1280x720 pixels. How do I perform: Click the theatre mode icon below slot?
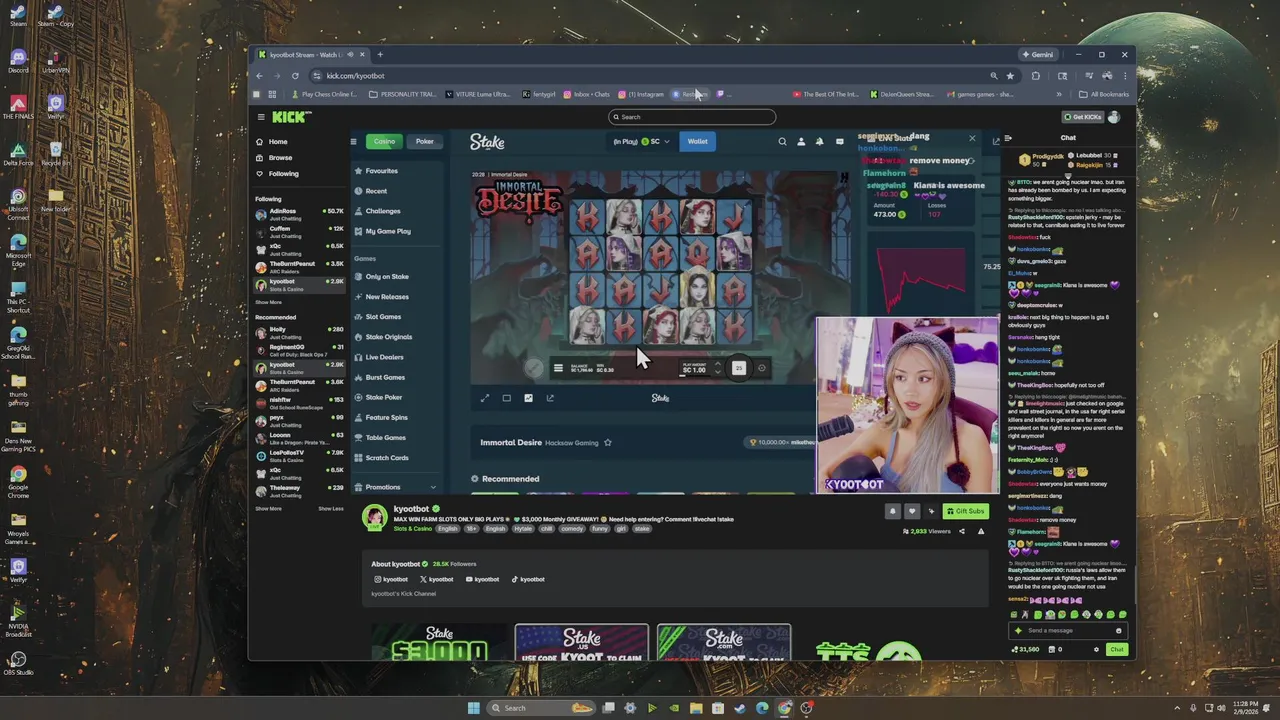[507, 398]
